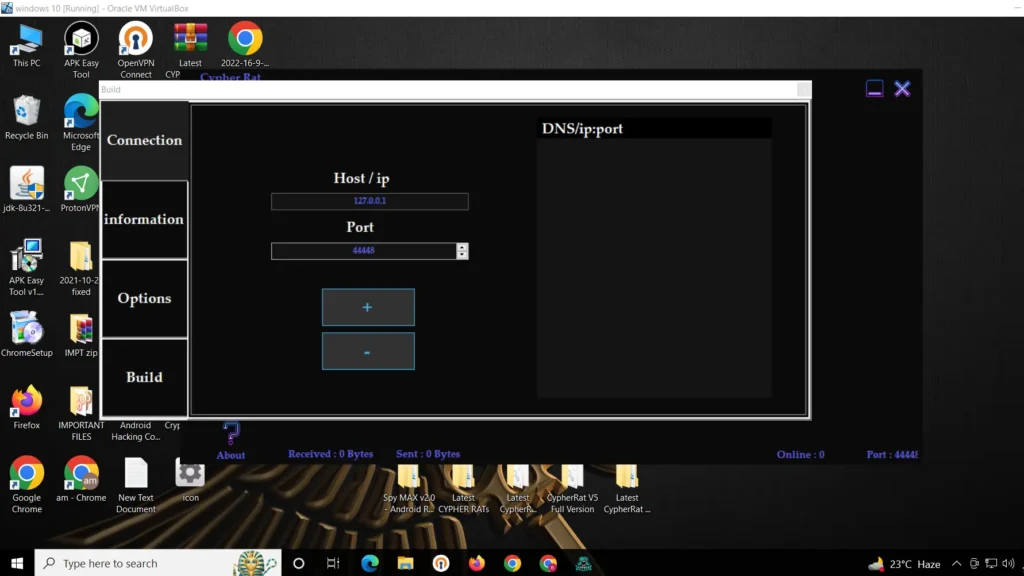Open CypherRat V5 Full Version folder
Image resolution: width=1024 pixels, height=576 pixels.
(572, 490)
